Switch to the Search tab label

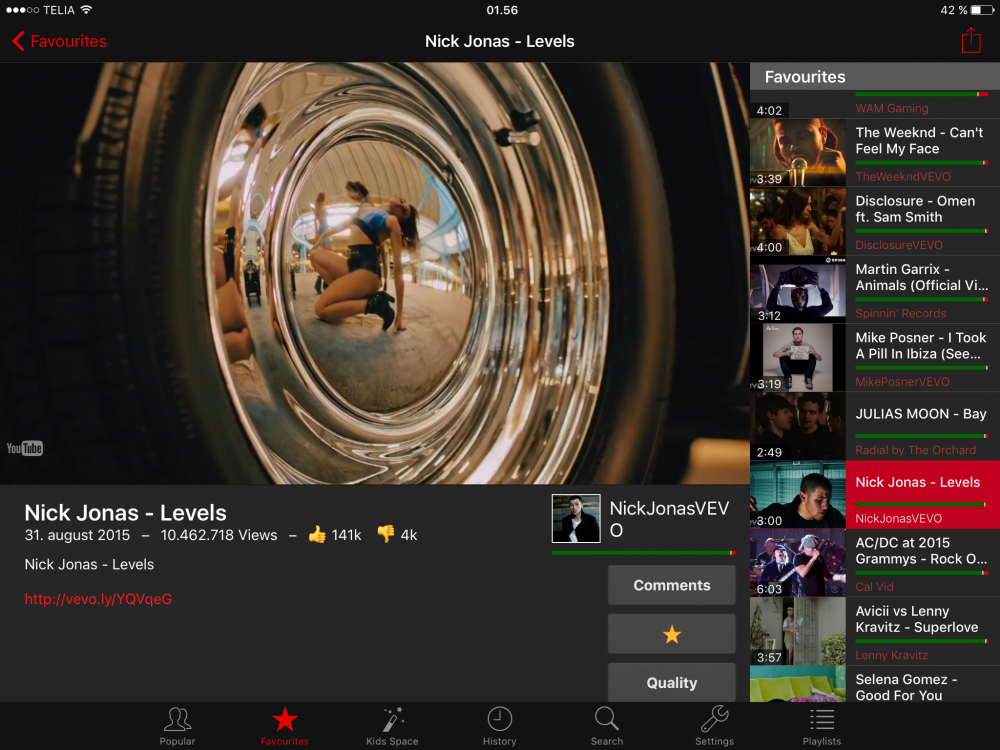tap(607, 741)
